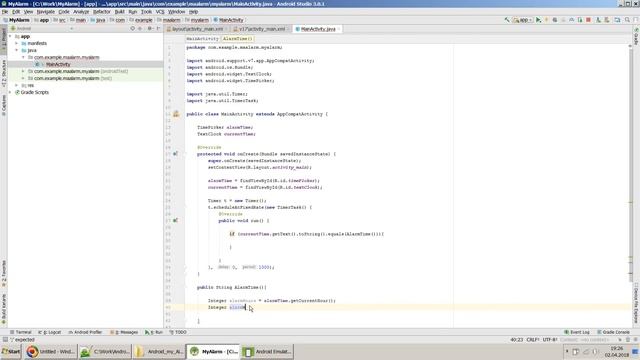Open the Android Profiler tool window
Image resolution: width=640 pixels, height=360 pixels.
click(85, 332)
